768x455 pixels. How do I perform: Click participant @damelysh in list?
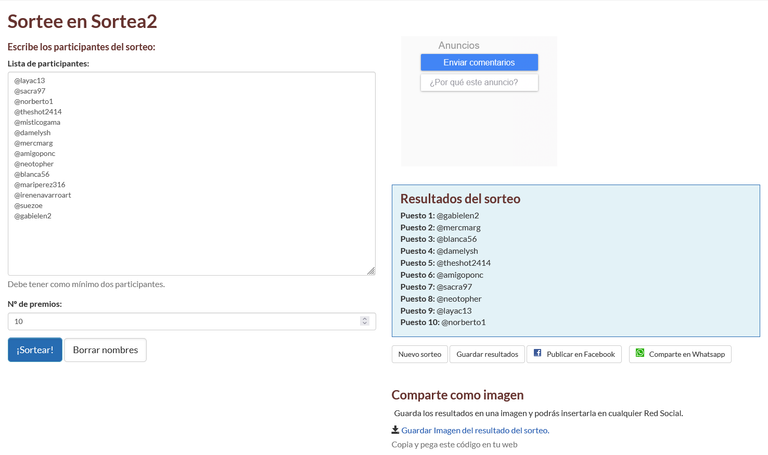[x=32, y=132]
